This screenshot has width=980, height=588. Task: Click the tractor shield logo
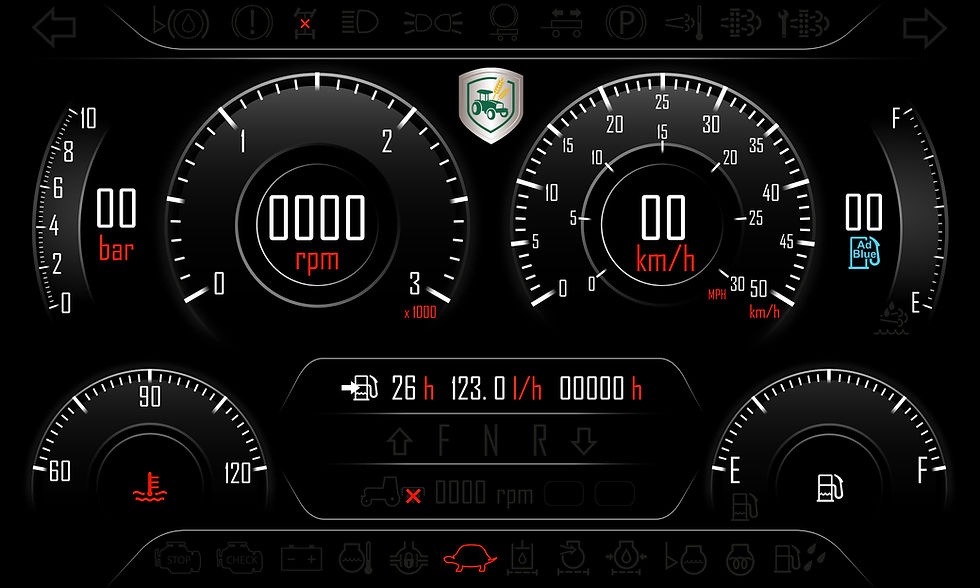coord(491,106)
